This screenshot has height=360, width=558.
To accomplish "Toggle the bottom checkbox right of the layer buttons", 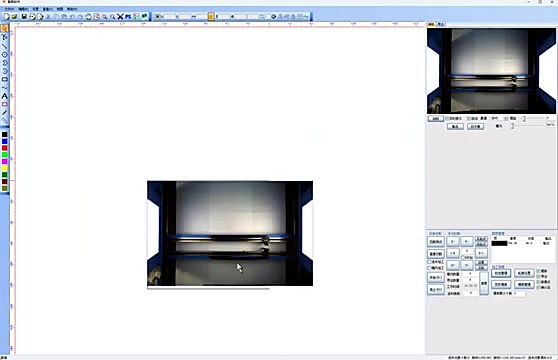I will pyautogui.click(x=538, y=287).
